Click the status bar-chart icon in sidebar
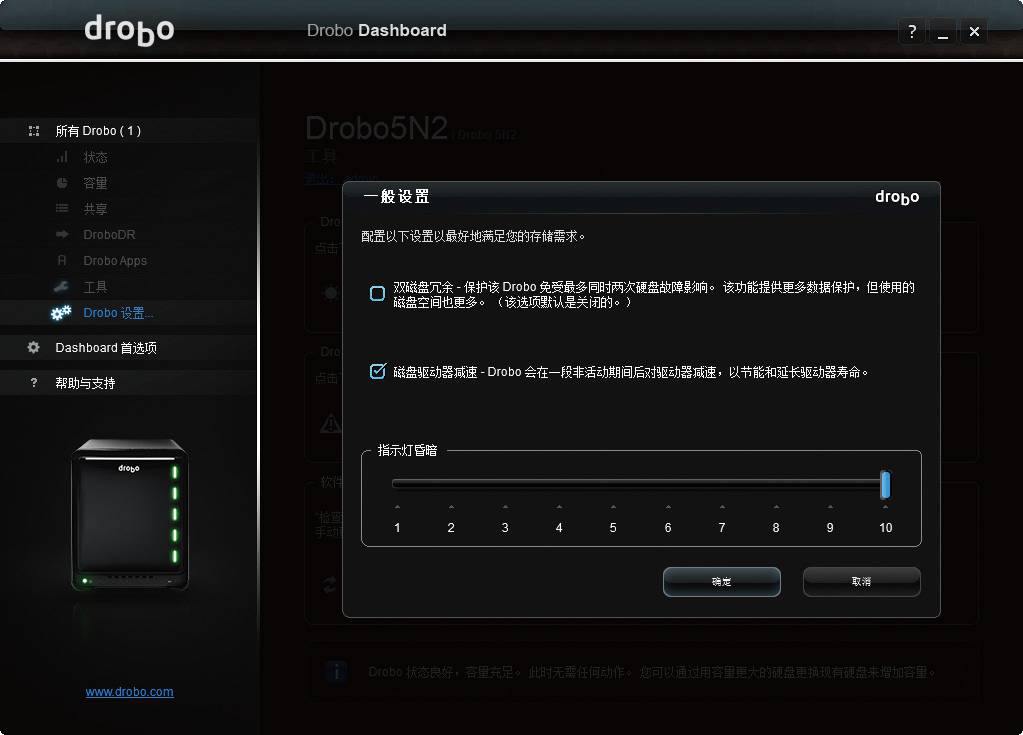Viewport: 1023px width, 735px height. pyautogui.click(x=62, y=157)
